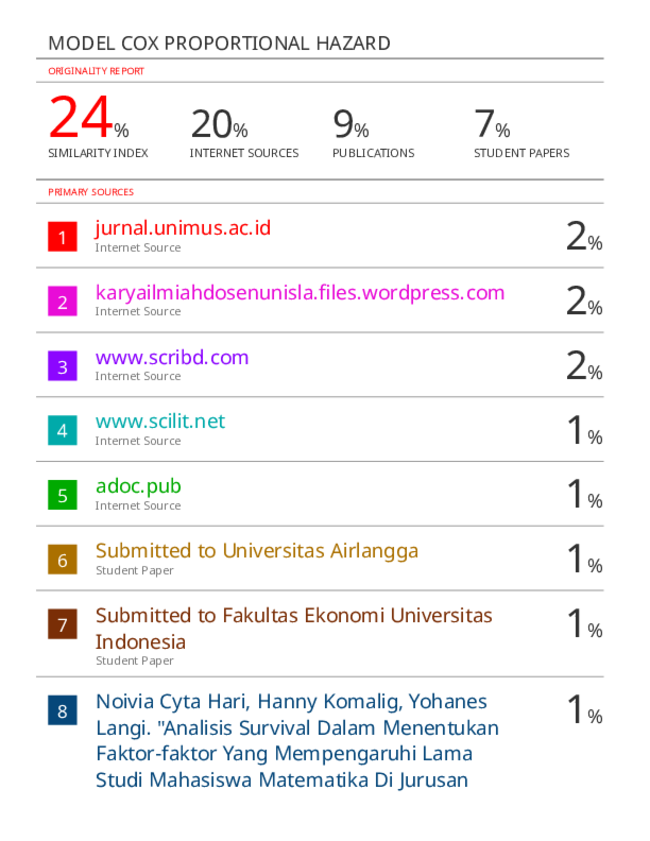650x841 pixels.
Task: Click the 20% internet sources figure
Action: point(219,124)
